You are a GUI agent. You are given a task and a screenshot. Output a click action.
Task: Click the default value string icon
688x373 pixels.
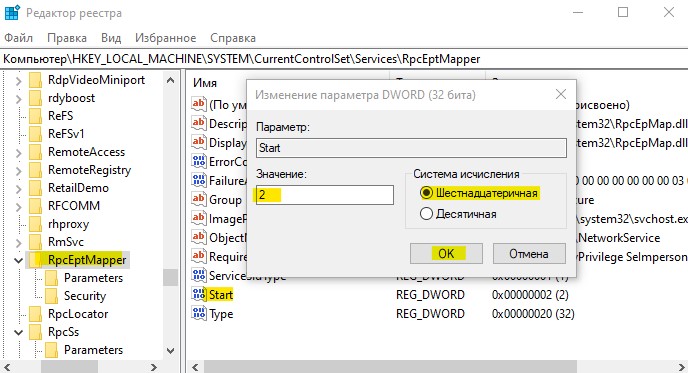coord(199,104)
